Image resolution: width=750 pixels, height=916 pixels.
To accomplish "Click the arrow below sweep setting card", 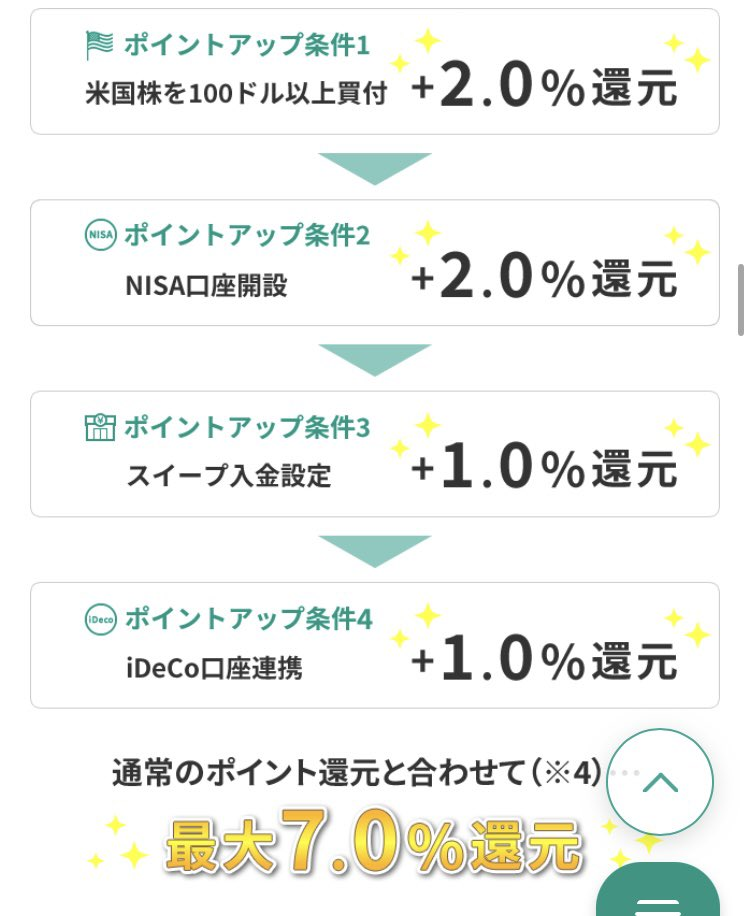I will (x=375, y=551).
